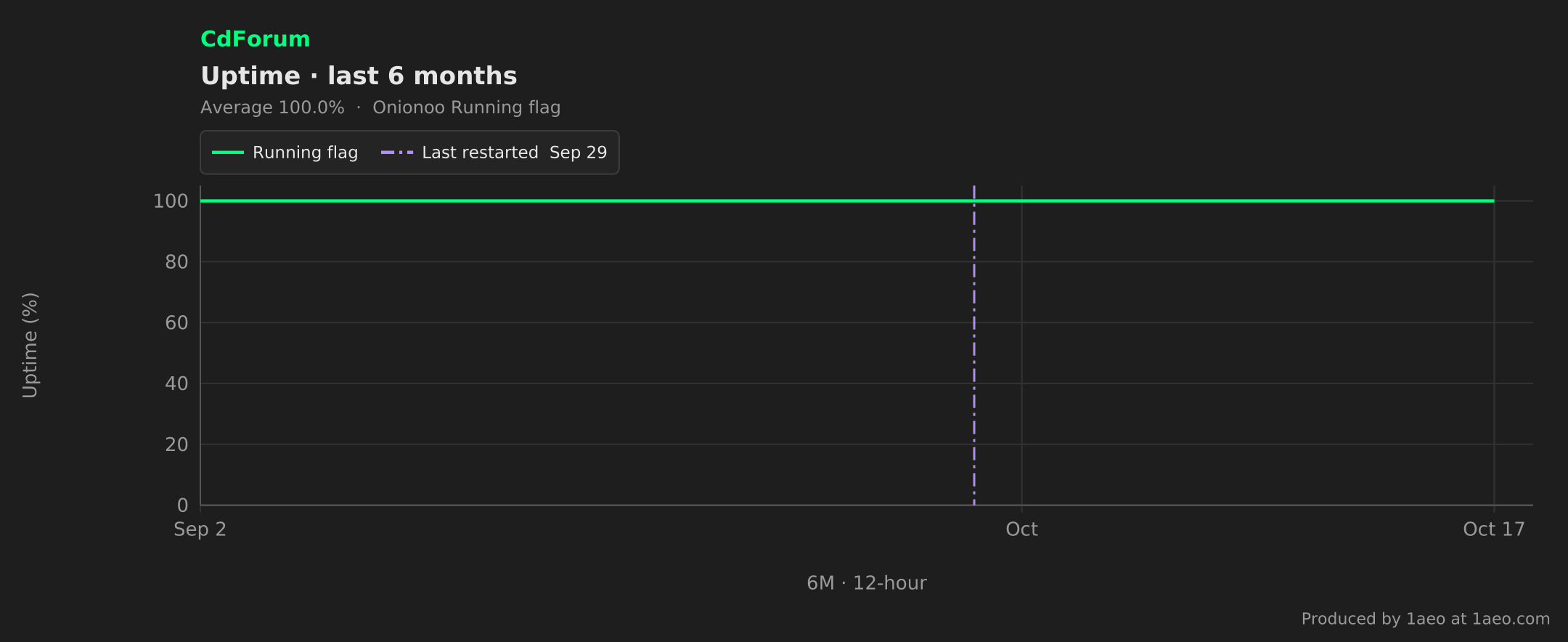Click the 'Oct 17' x-axis label
1568x642 pixels.
coord(1494,529)
